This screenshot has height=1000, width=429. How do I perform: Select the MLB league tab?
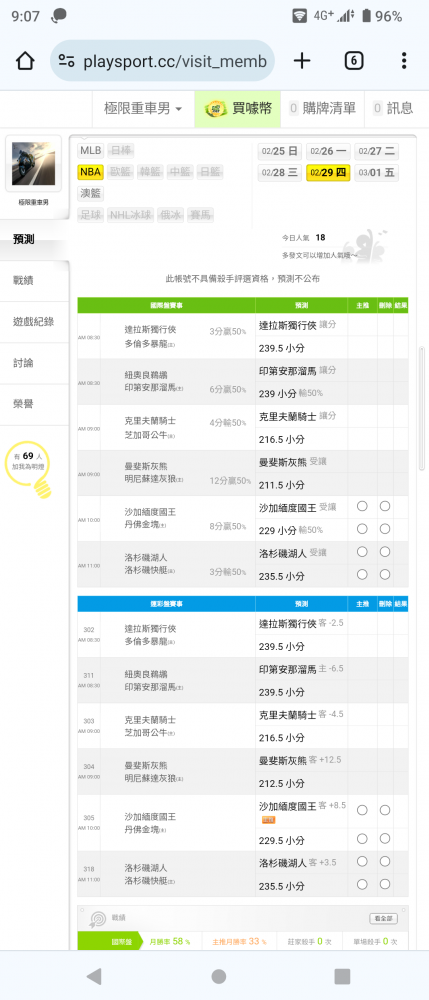(x=90, y=151)
